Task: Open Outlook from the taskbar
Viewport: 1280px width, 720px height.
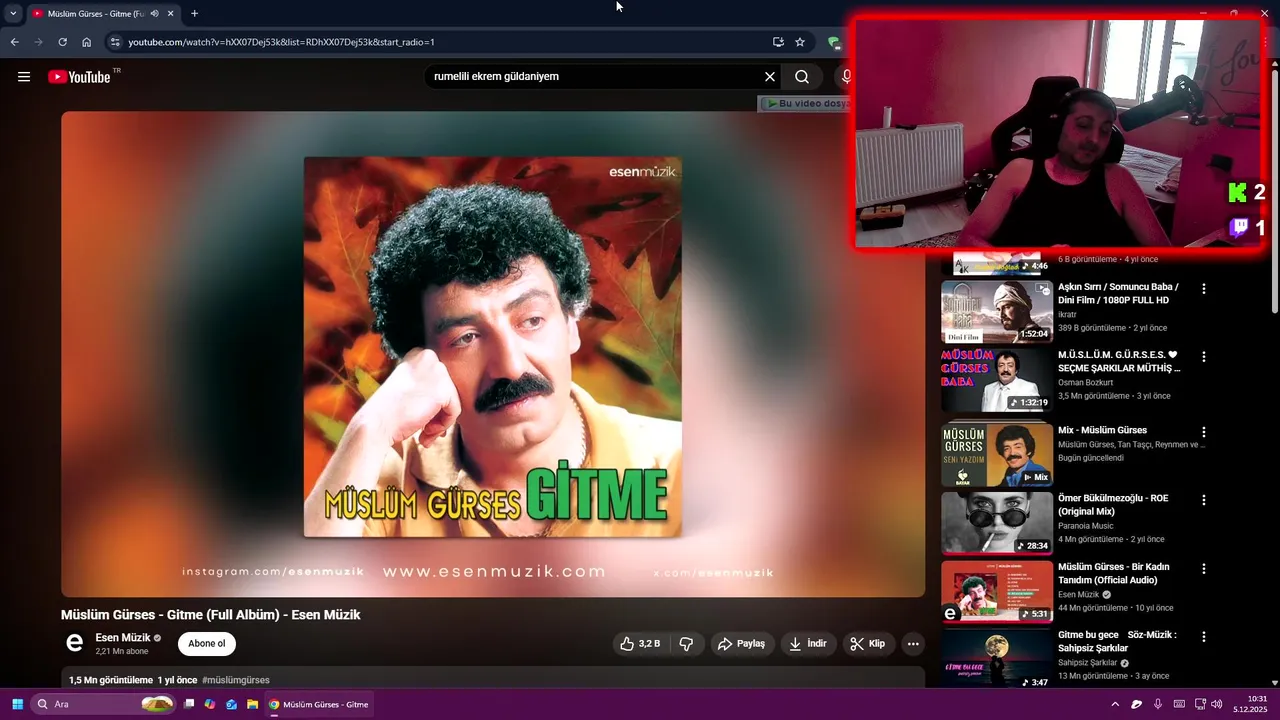Action: point(231,704)
